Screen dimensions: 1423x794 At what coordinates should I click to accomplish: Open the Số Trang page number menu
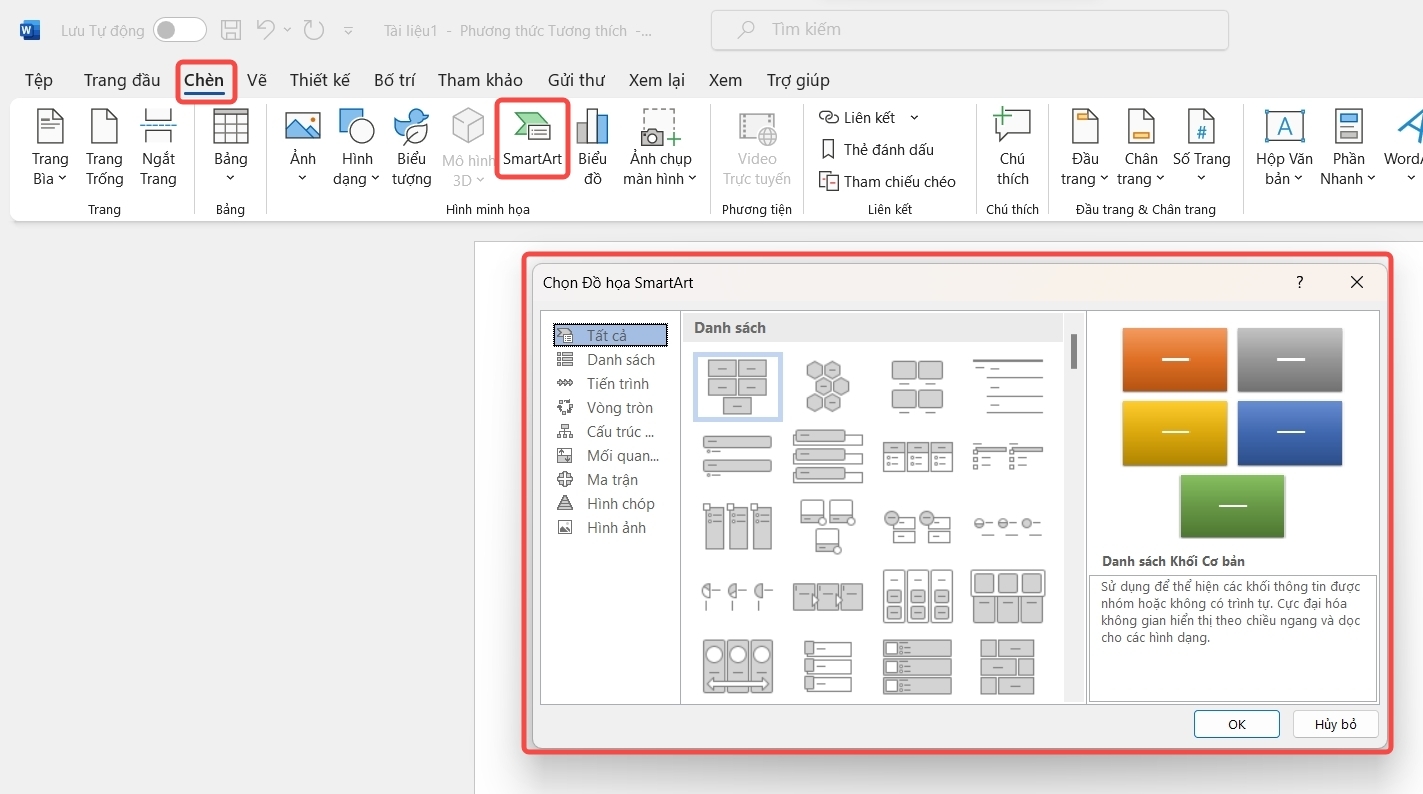[x=1201, y=147]
